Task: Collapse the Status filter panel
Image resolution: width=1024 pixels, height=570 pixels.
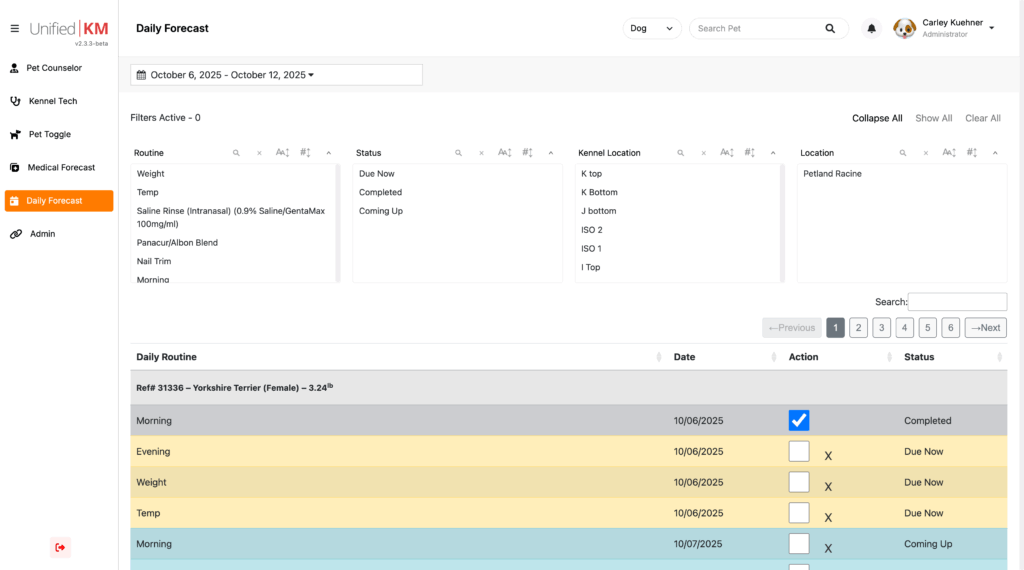Action: tap(551, 153)
